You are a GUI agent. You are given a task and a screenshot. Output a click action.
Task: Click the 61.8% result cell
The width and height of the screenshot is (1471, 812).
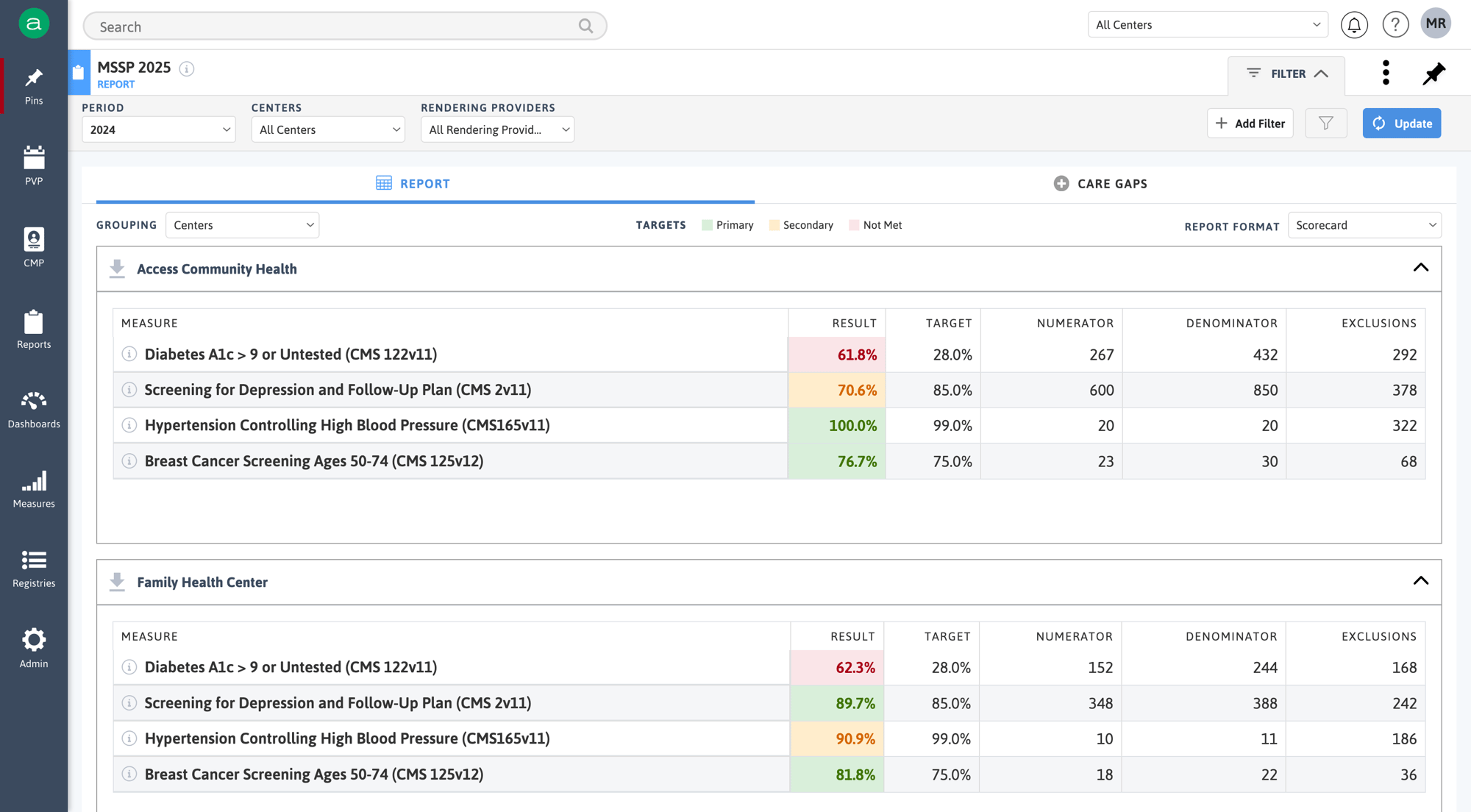pos(837,355)
